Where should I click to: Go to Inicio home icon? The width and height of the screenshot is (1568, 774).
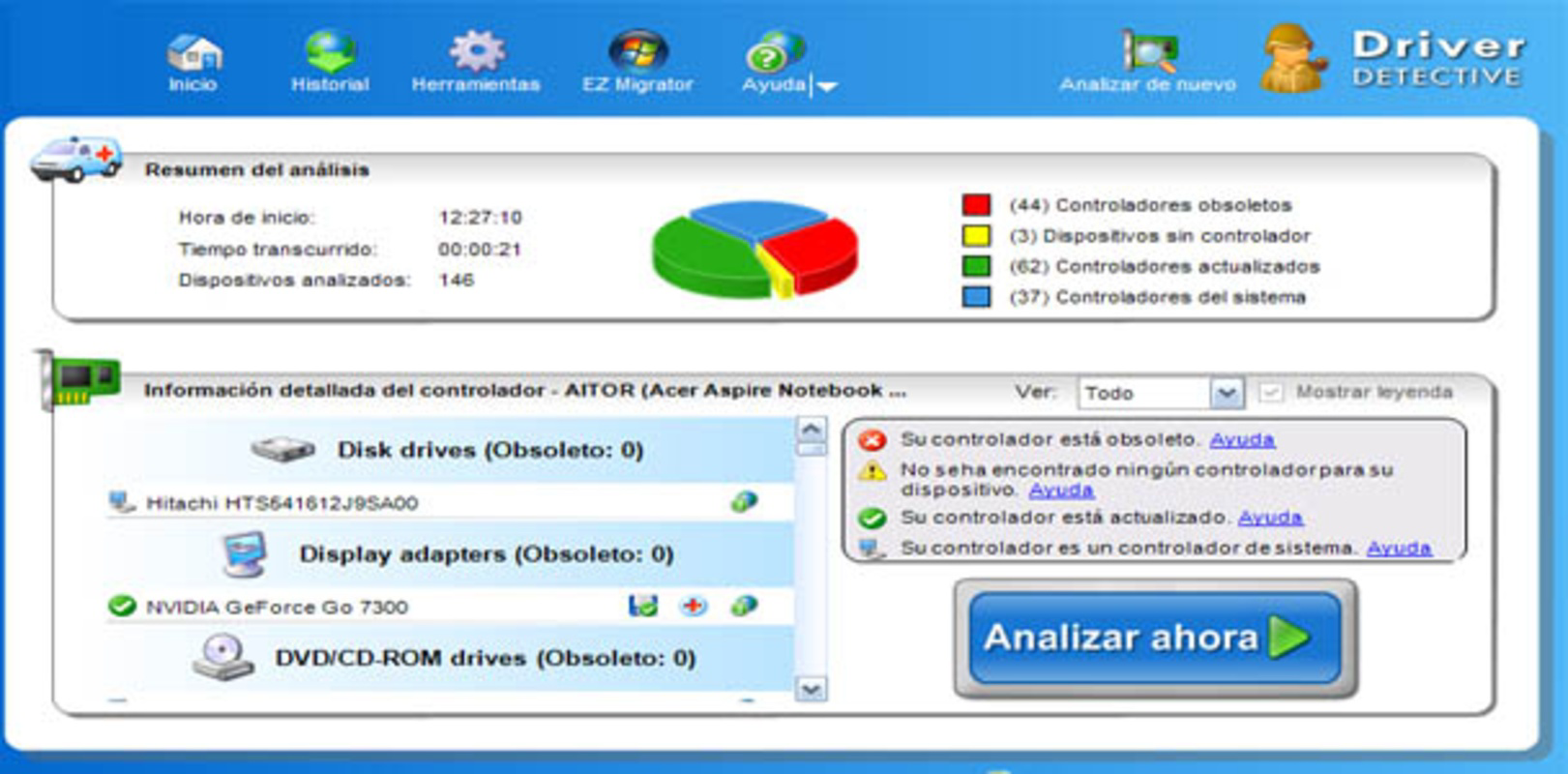tap(193, 52)
